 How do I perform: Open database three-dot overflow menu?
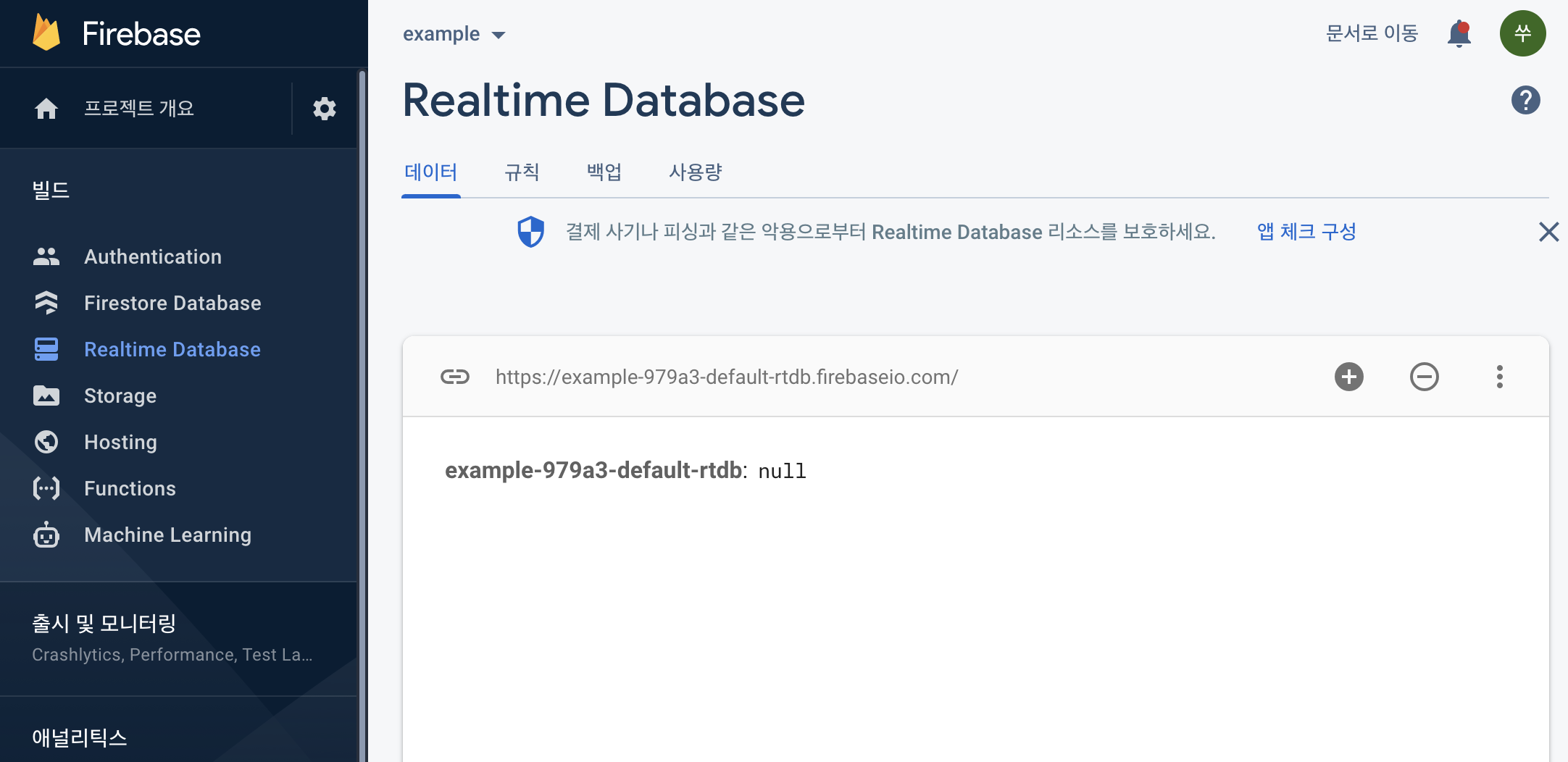(1500, 377)
